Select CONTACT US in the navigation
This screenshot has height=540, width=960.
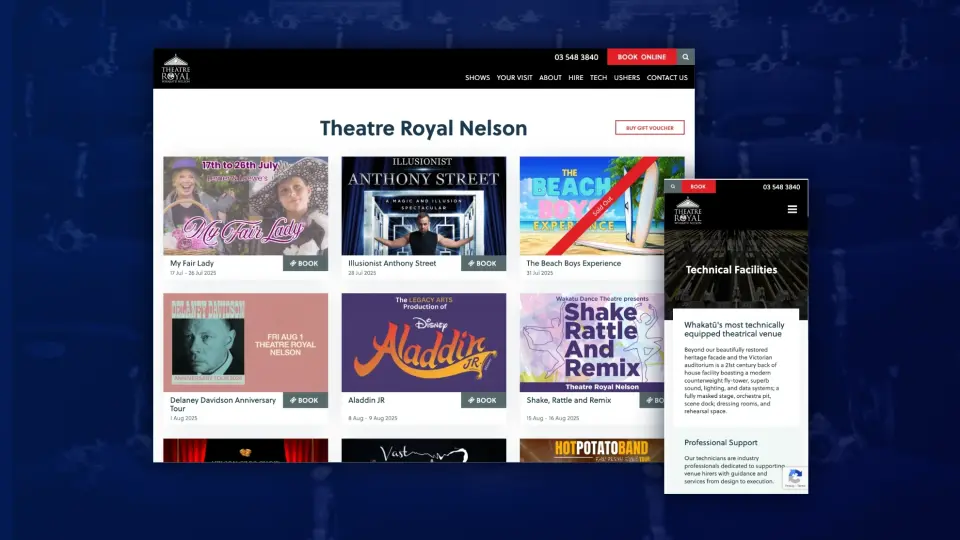click(667, 78)
